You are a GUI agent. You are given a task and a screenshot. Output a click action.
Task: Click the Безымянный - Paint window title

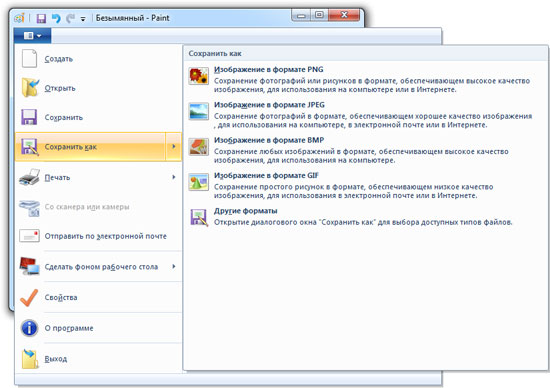[x=133, y=18]
